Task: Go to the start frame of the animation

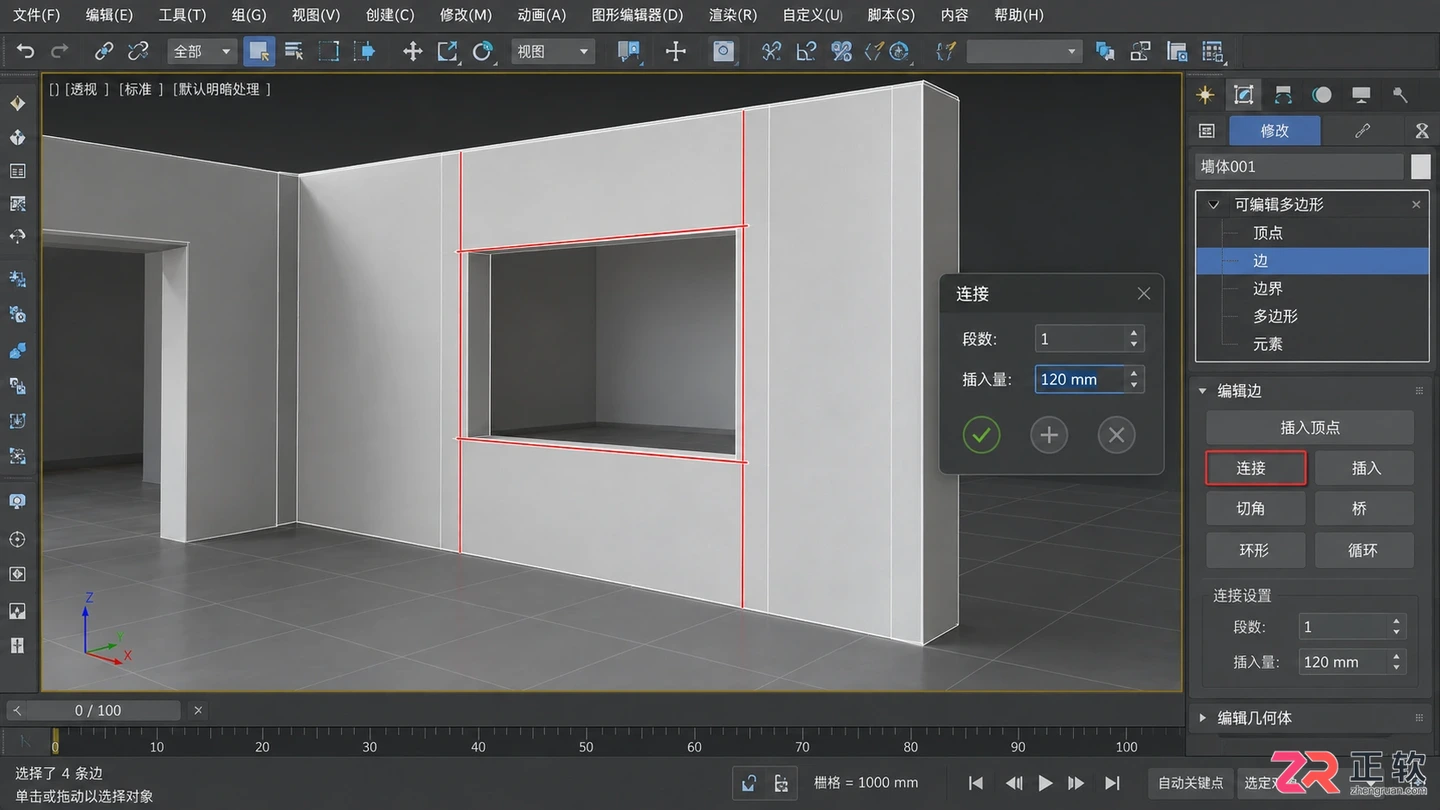Action: click(x=976, y=783)
